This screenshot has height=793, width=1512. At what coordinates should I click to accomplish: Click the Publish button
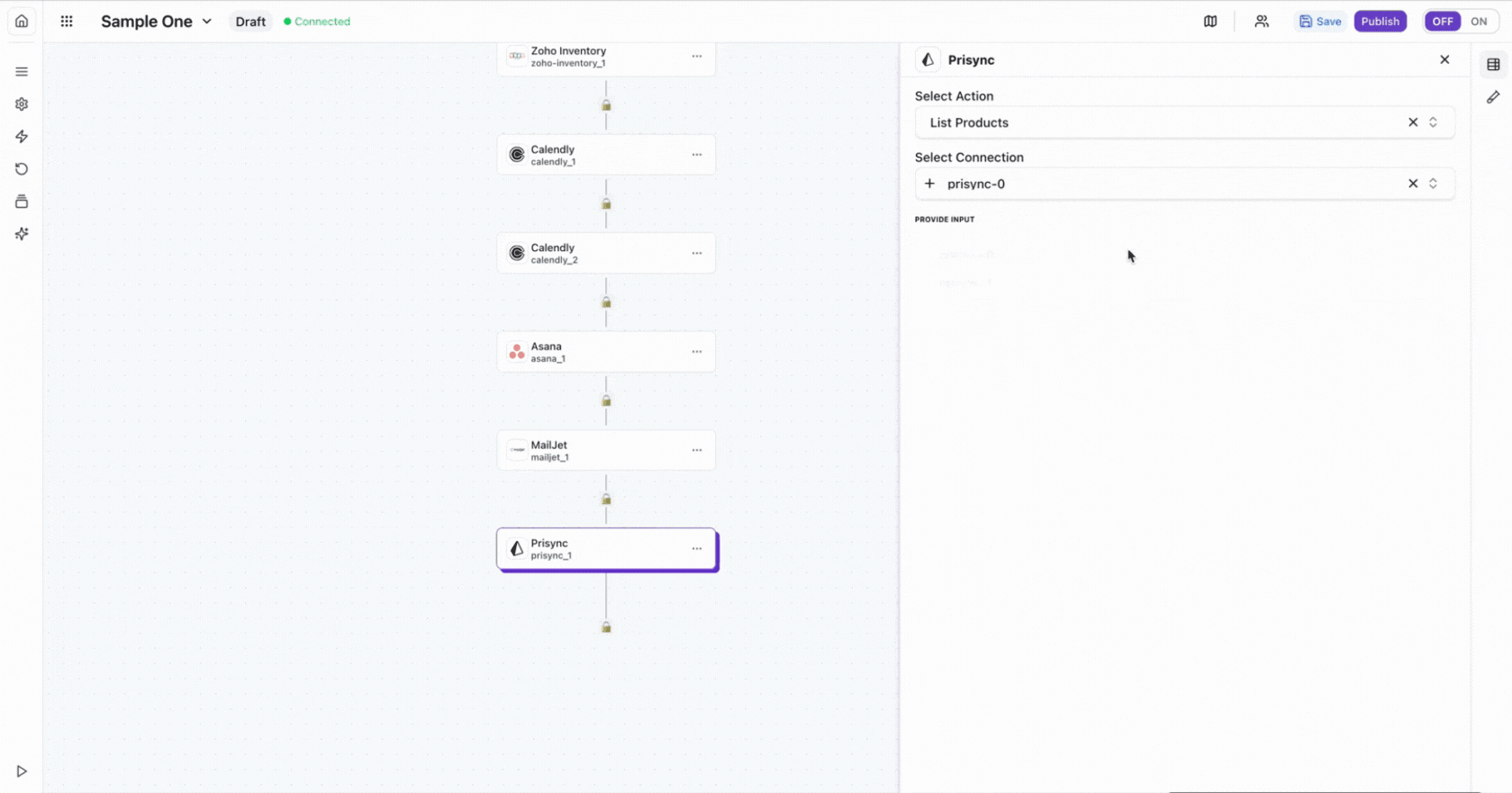point(1380,22)
